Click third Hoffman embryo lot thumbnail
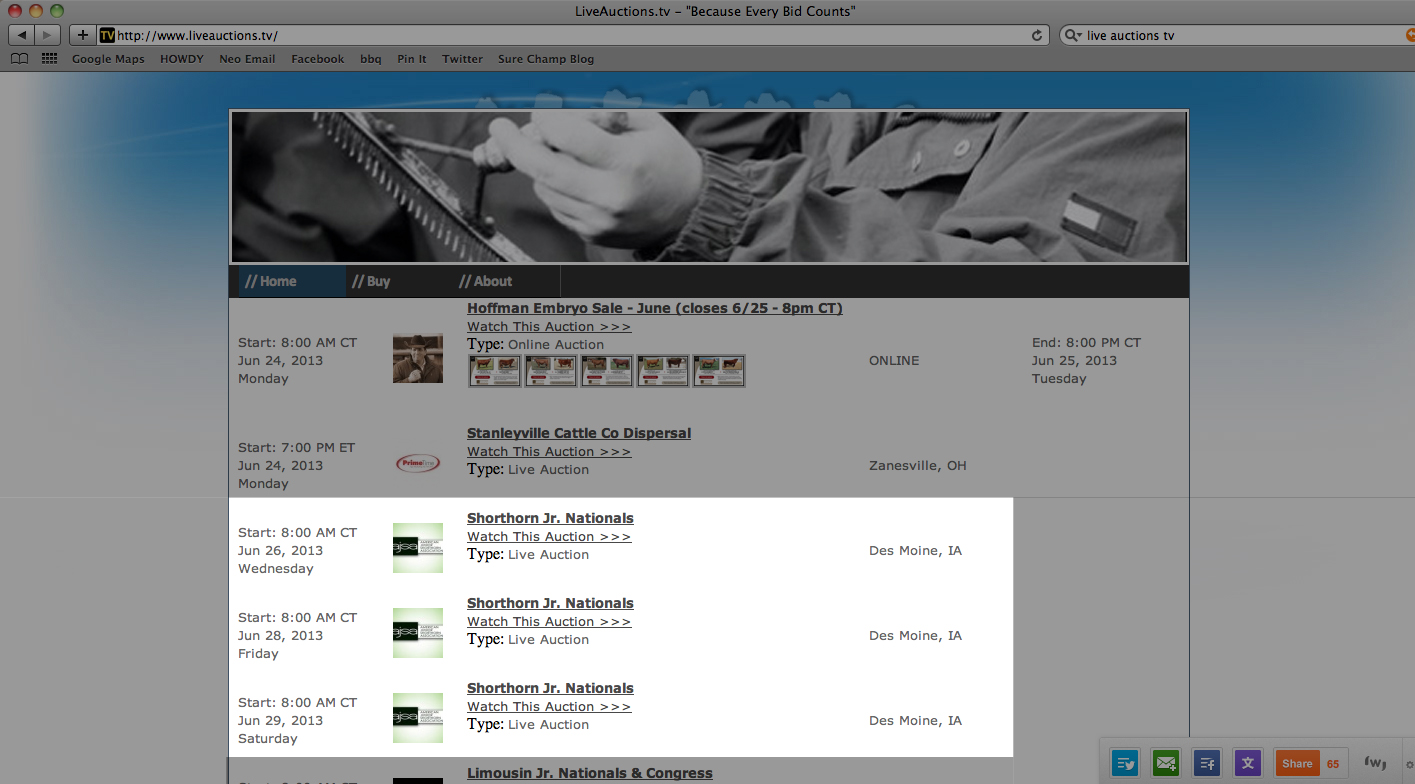The image size is (1415, 784). pos(607,370)
